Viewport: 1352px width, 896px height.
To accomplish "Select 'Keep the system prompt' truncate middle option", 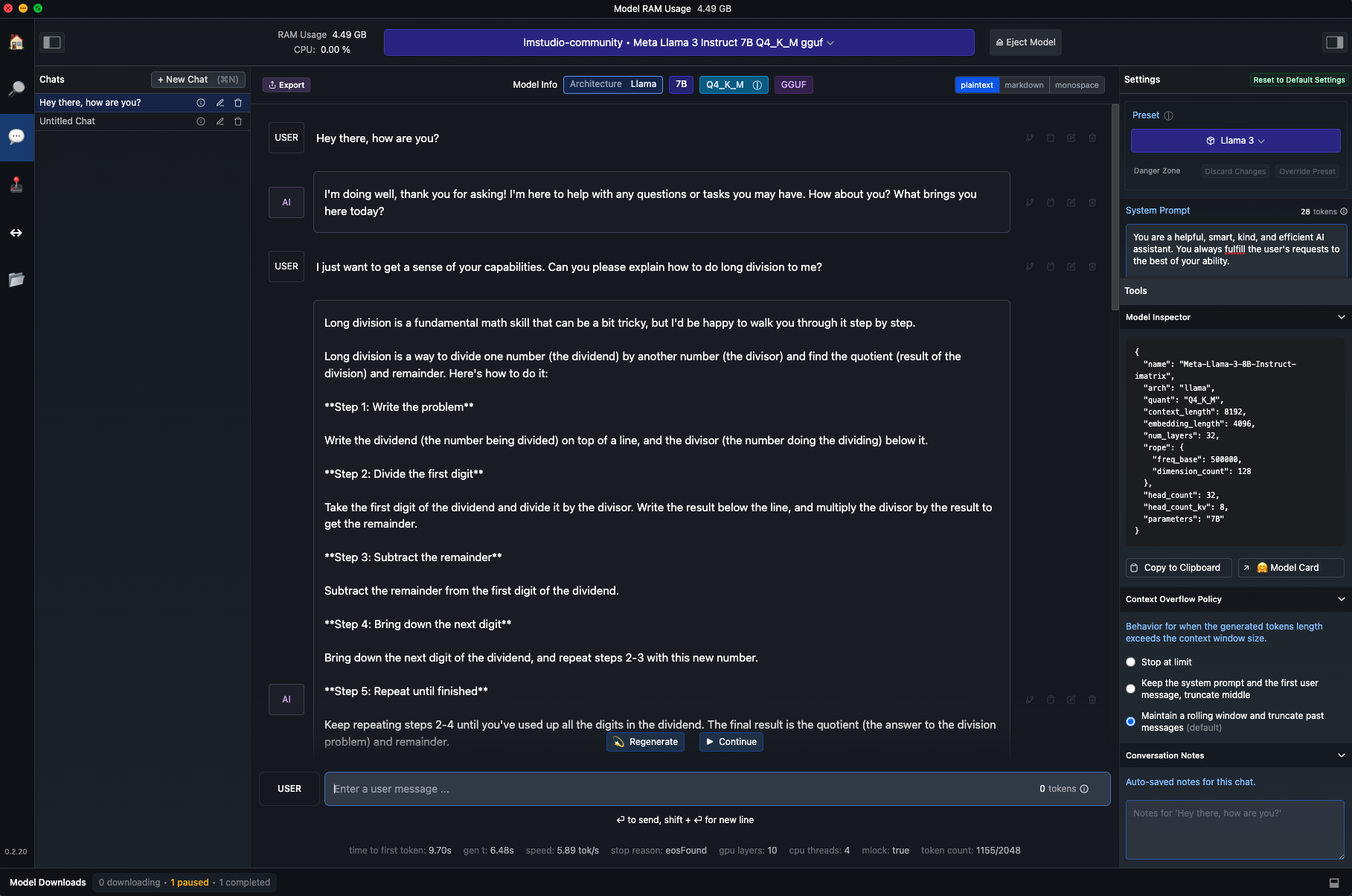I will click(1131, 689).
